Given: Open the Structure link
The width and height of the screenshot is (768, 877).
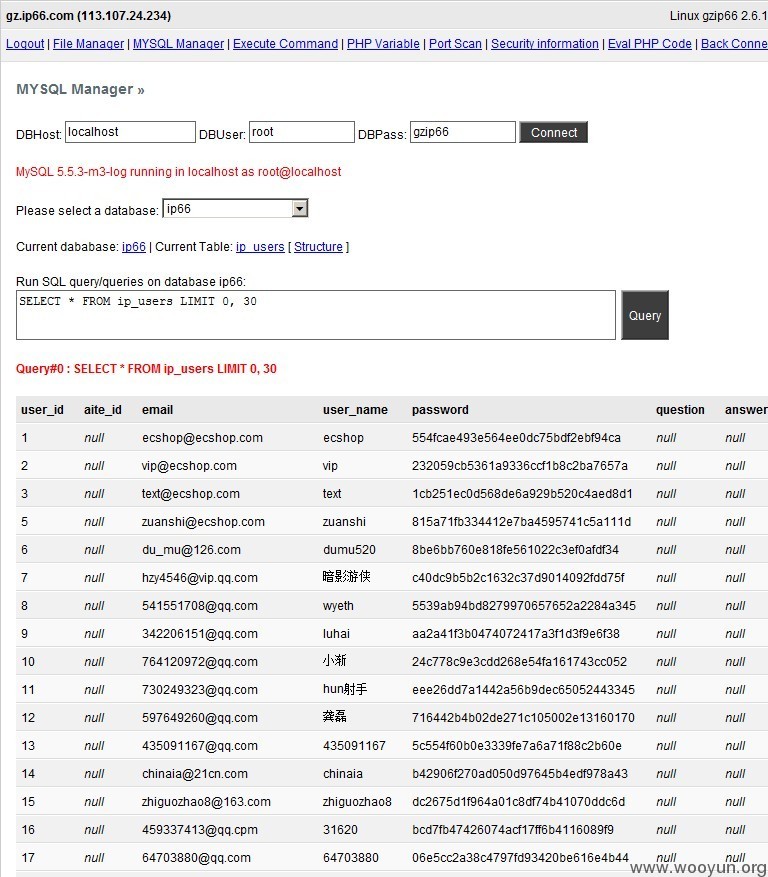Looking at the screenshot, I should tap(318, 247).
